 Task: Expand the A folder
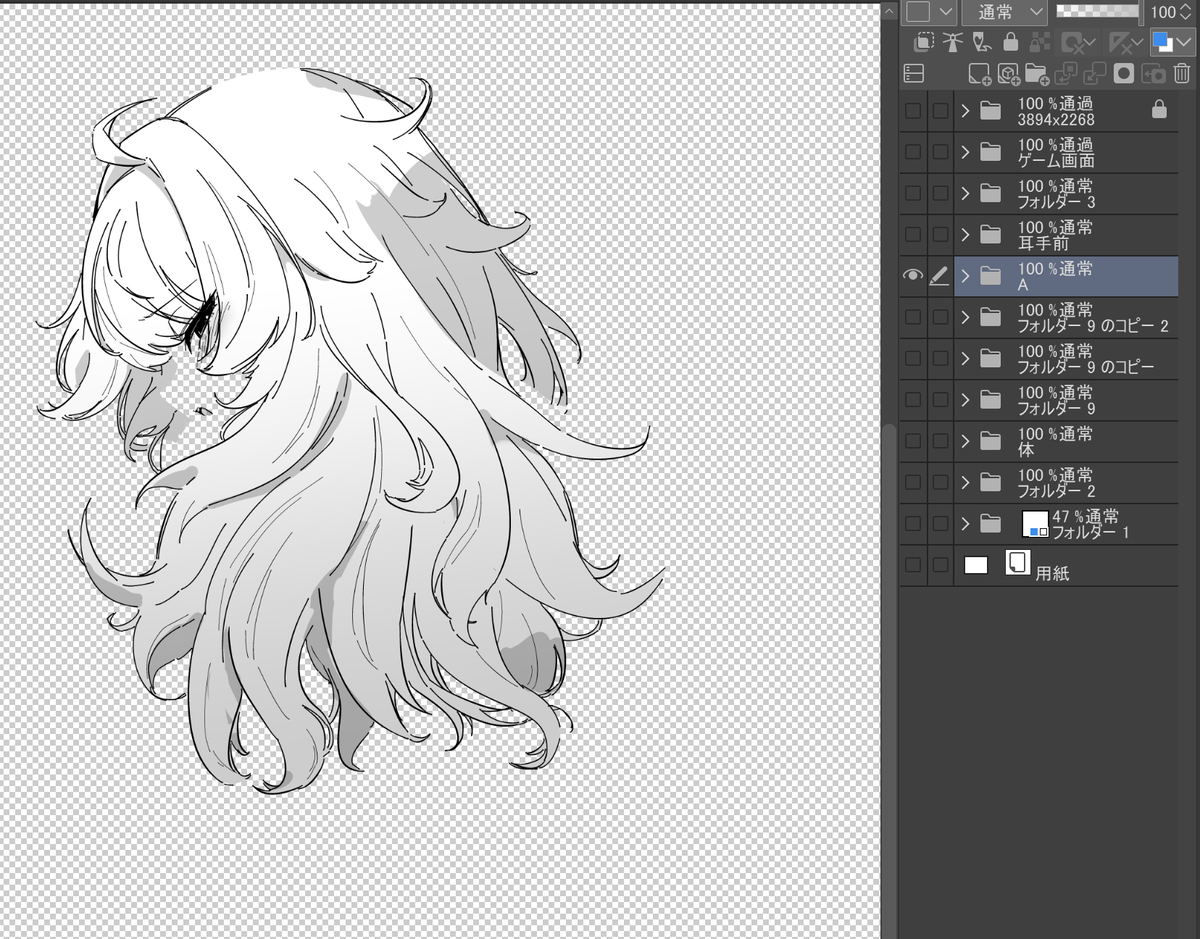click(x=965, y=276)
